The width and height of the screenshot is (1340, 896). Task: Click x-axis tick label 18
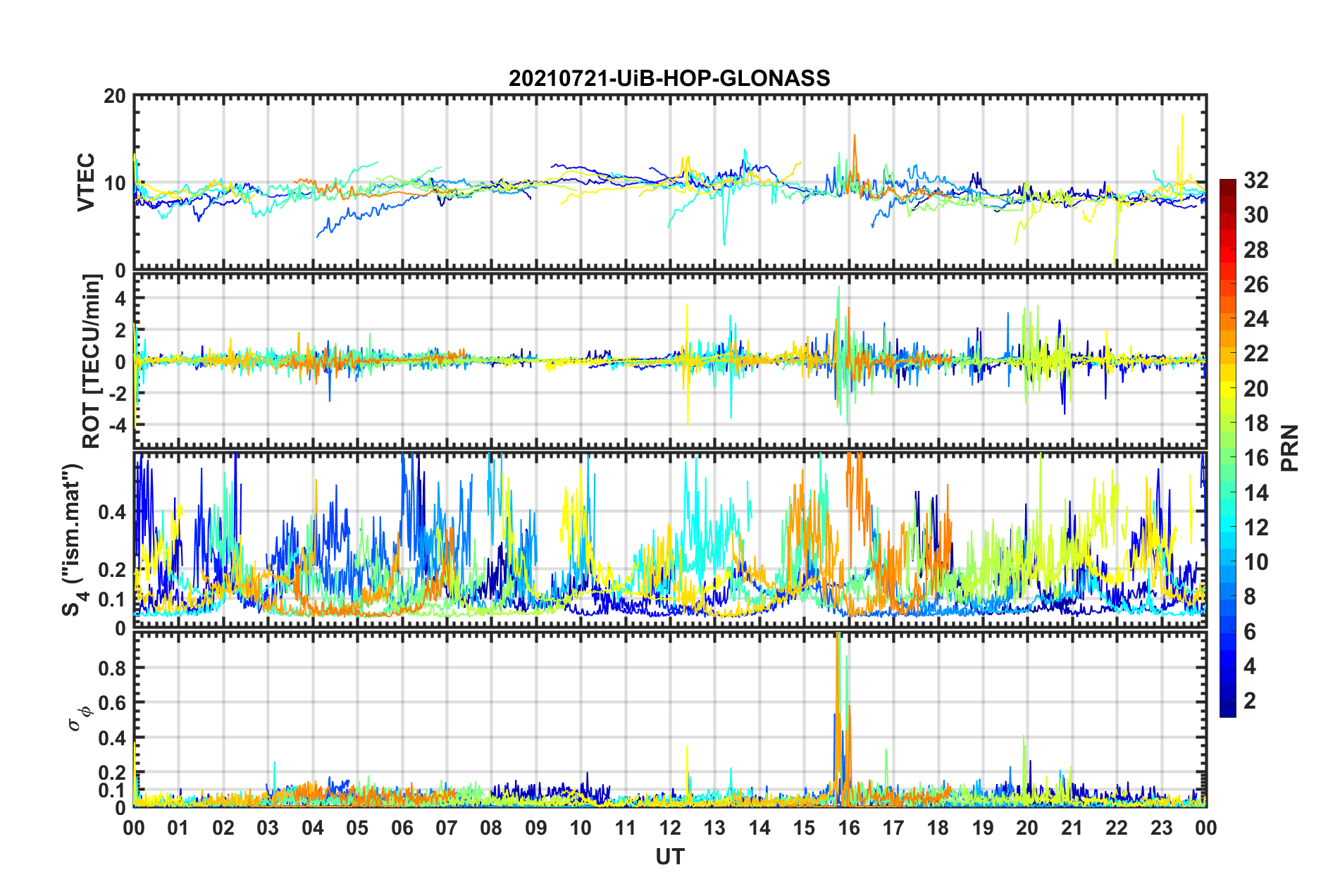coord(938,828)
